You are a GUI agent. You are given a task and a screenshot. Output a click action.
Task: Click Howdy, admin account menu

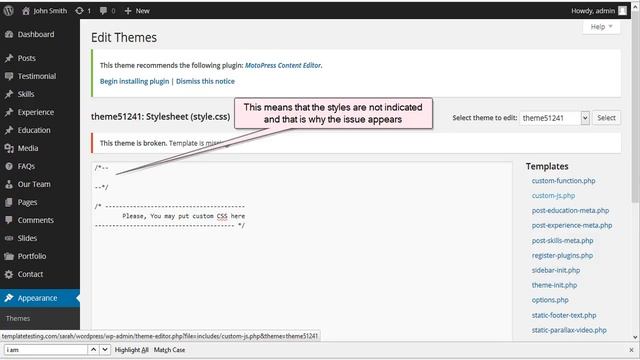pyautogui.click(x=598, y=11)
